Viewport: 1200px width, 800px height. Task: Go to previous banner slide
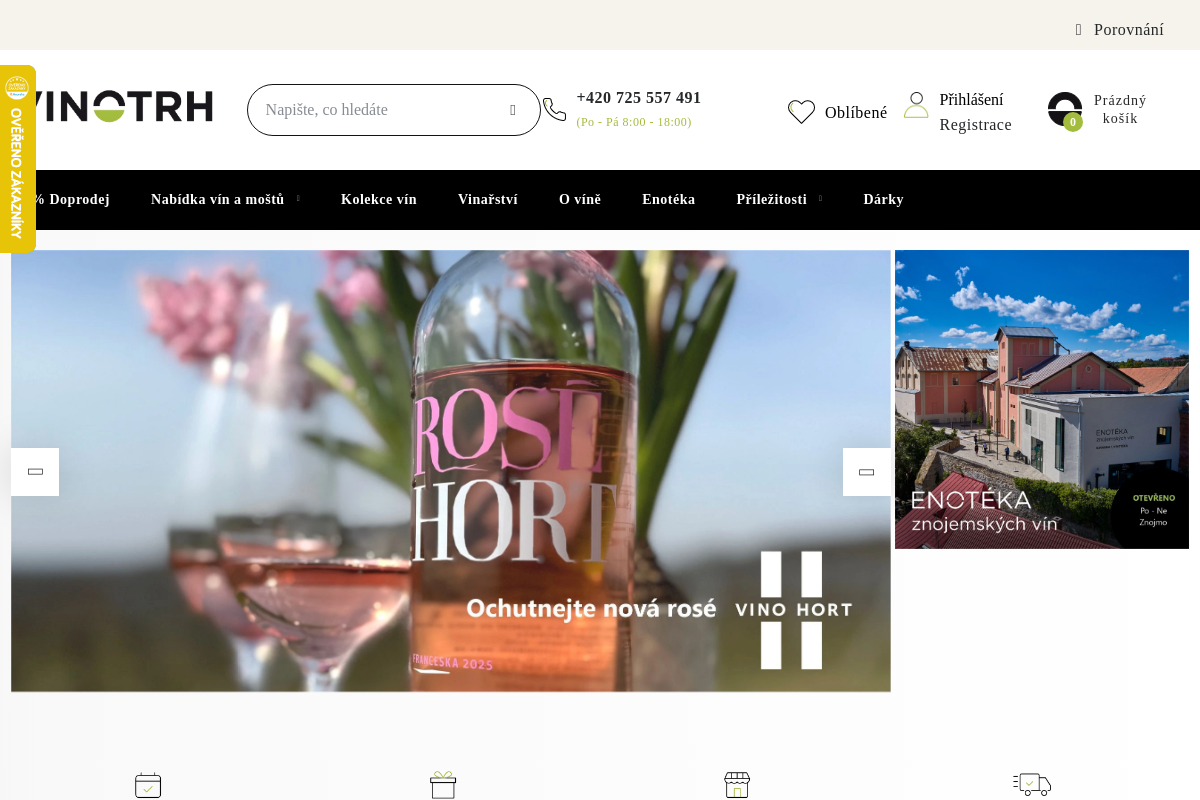click(35, 472)
